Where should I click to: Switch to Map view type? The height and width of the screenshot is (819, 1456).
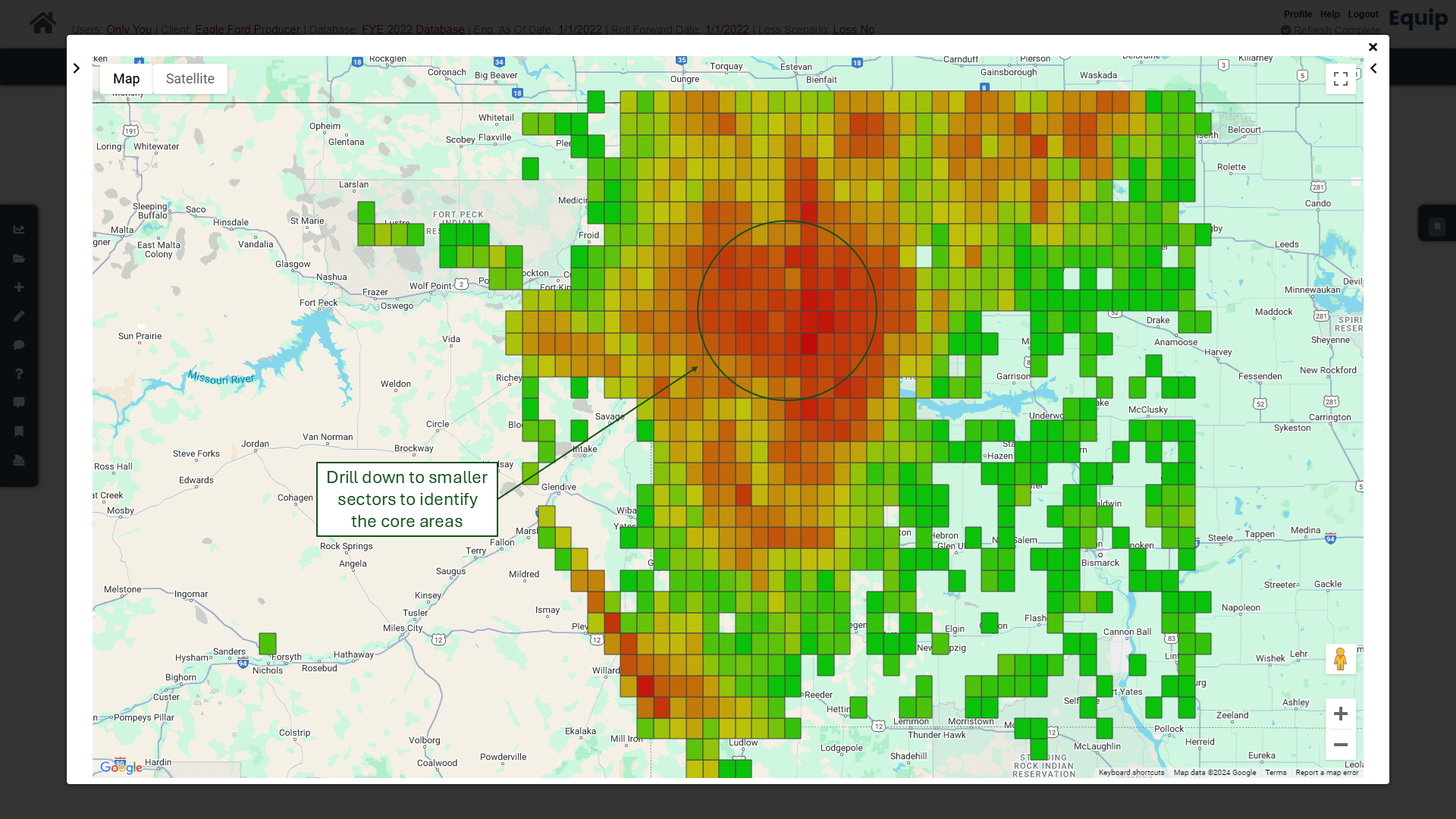pos(127,78)
